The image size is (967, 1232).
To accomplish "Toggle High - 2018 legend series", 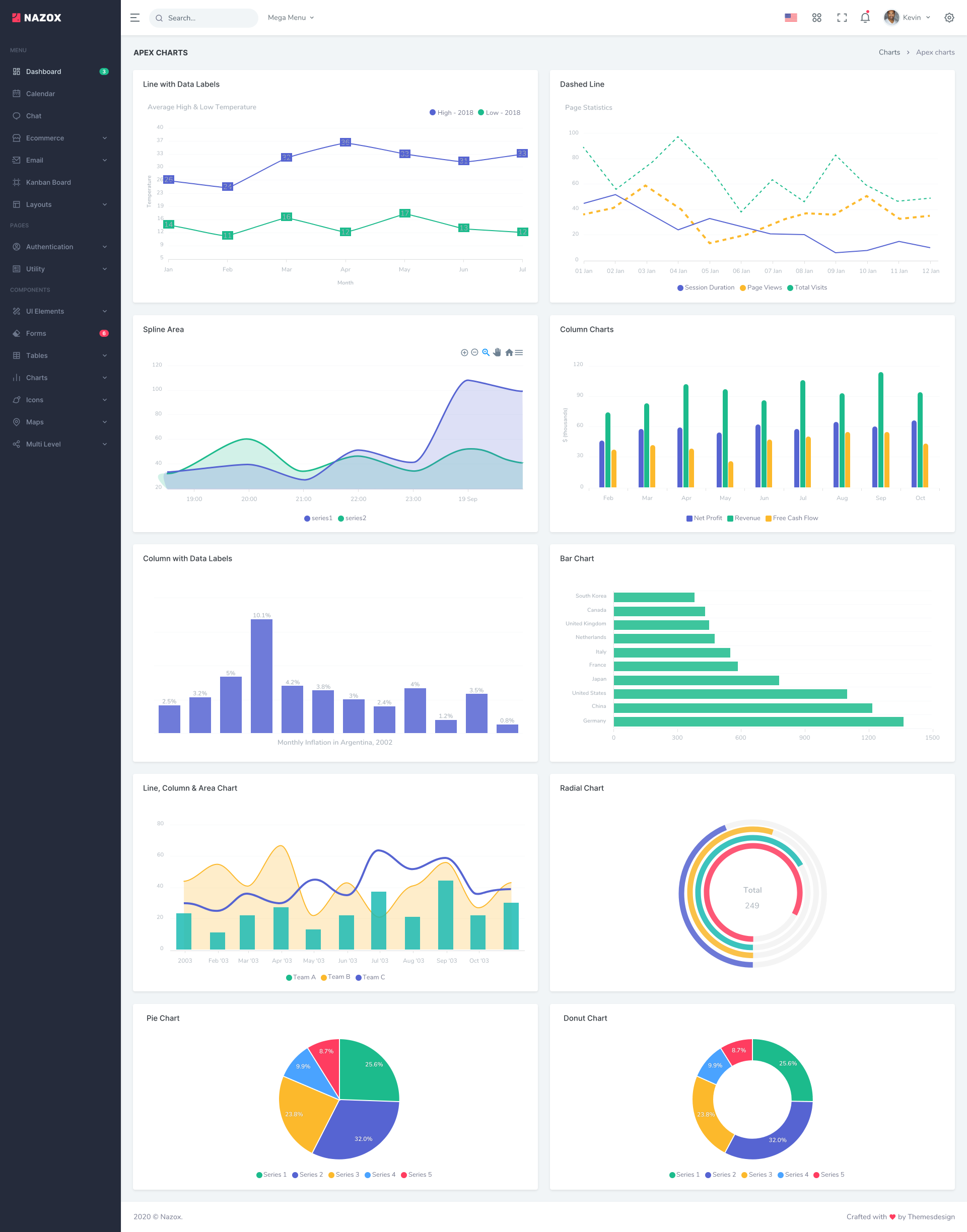I will (x=451, y=113).
